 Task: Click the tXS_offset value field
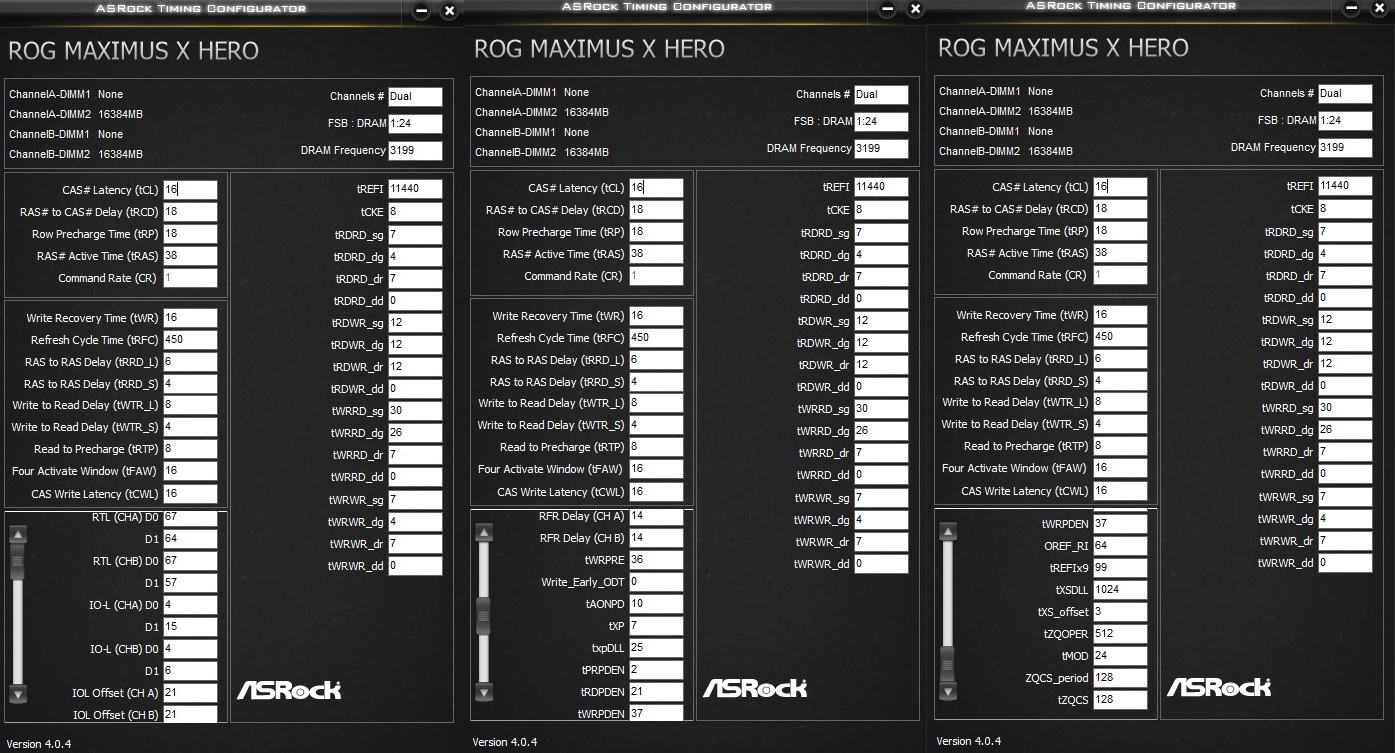1120,612
